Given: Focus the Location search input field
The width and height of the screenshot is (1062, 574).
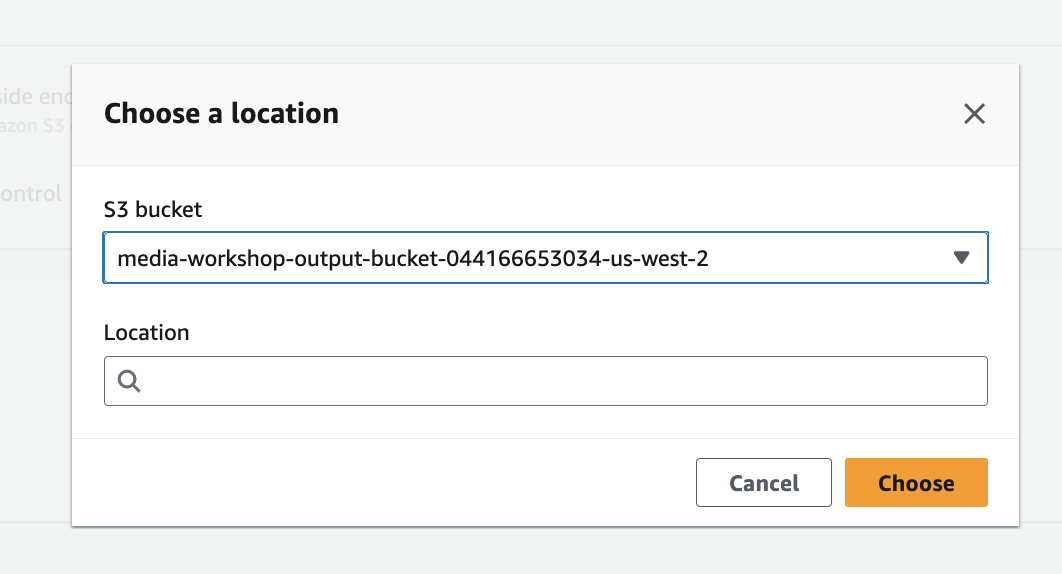Looking at the screenshot, I should [x=560, y=381].
